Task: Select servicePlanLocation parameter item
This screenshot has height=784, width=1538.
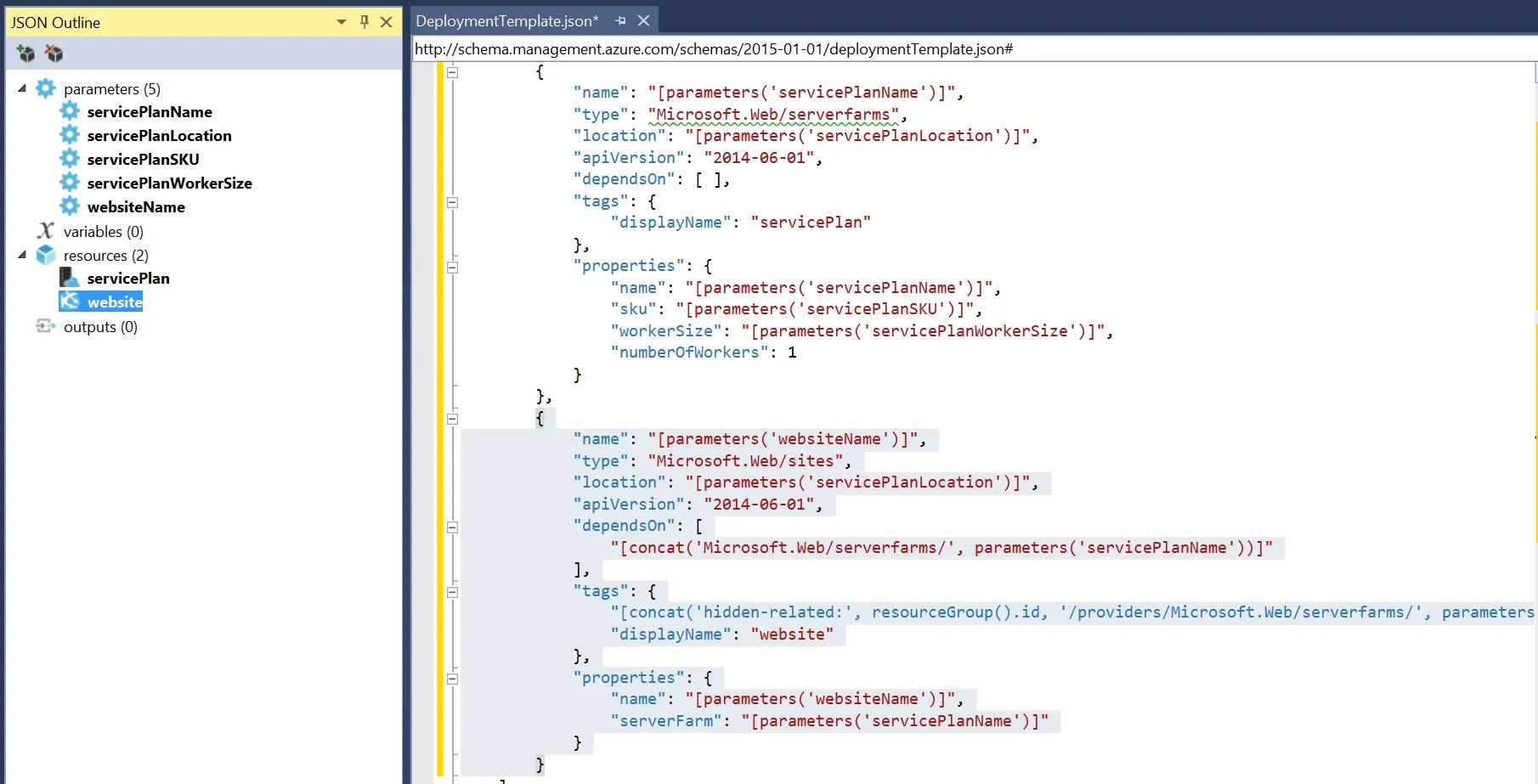Action: click(x=159, y=135)
